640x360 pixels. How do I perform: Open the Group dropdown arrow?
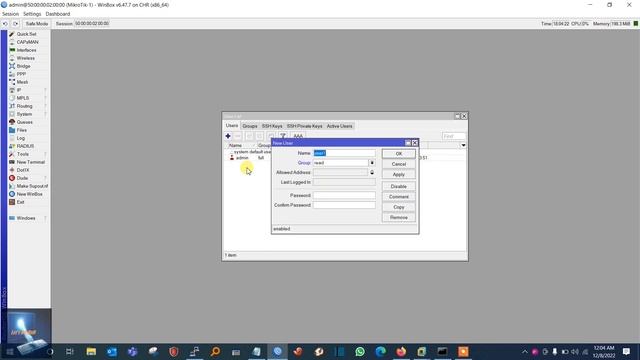point(372,163)
